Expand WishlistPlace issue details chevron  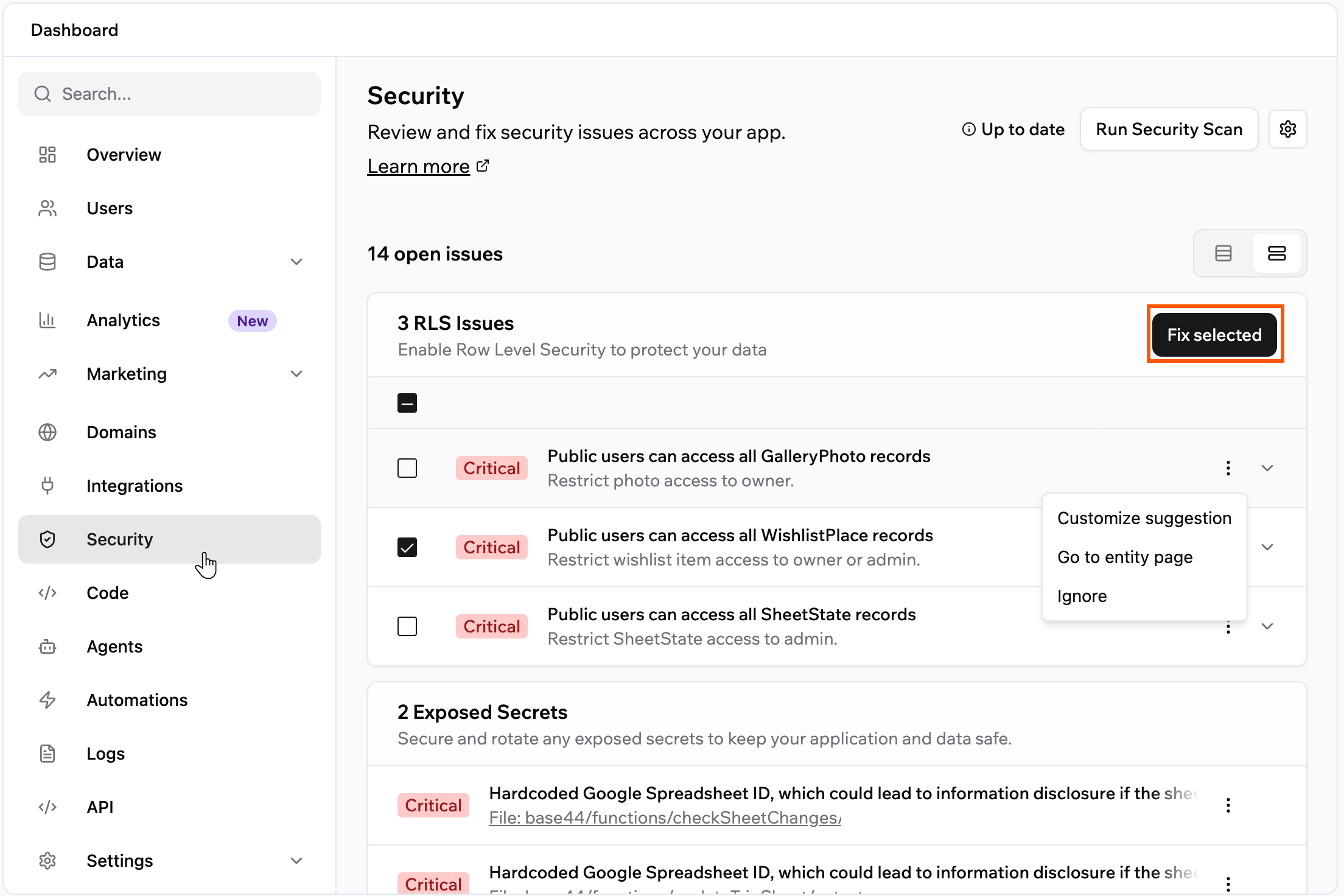point(1267,547)
